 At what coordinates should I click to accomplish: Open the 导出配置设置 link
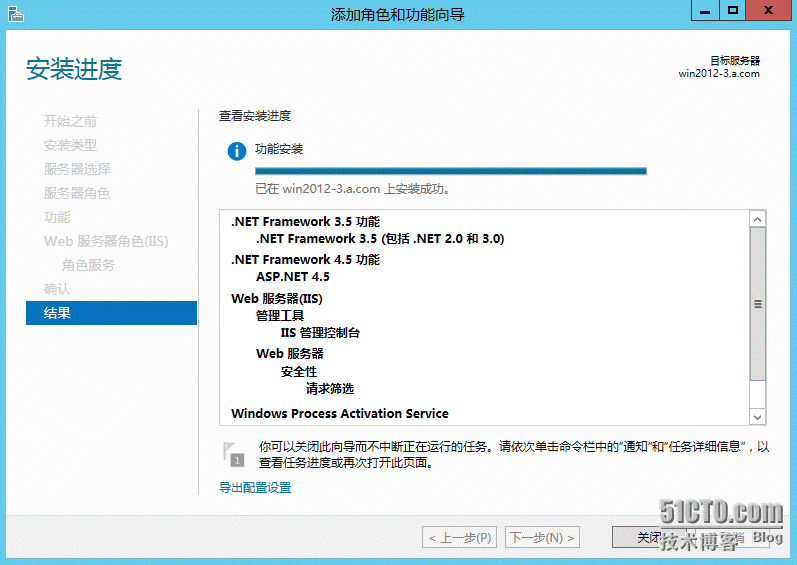[x=255, y=488]
